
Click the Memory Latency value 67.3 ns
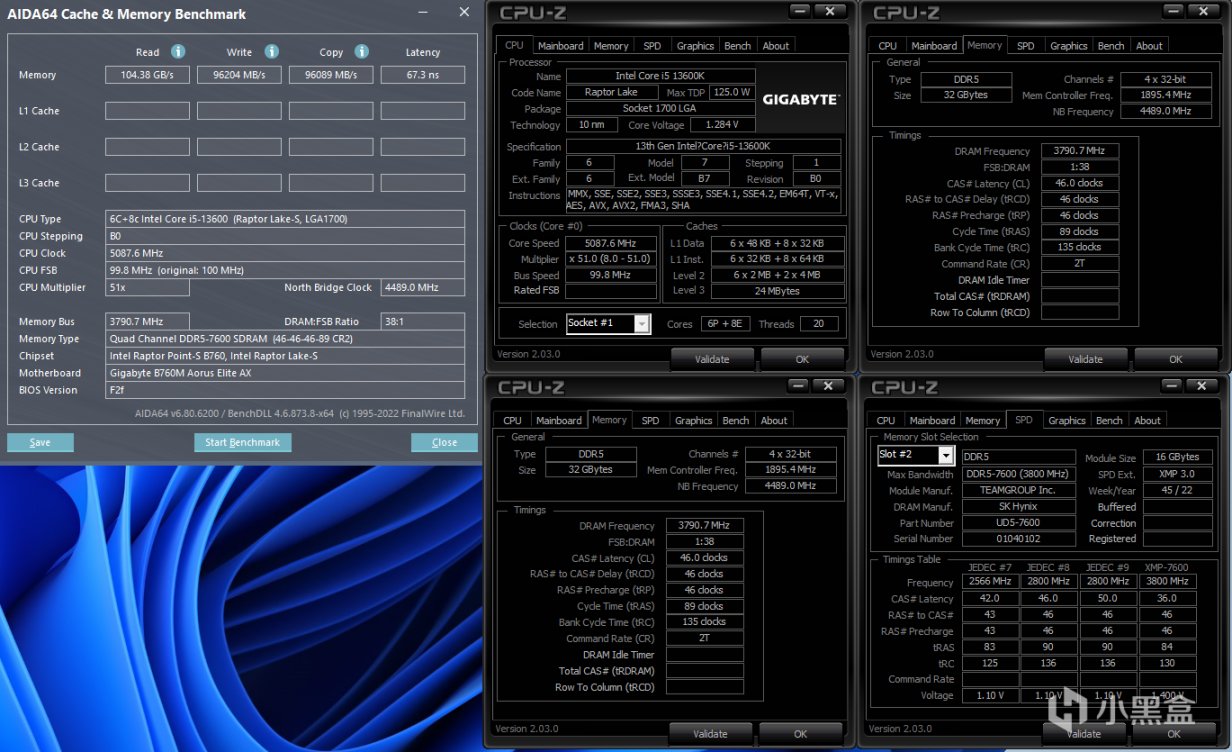[x=423, y=75]
